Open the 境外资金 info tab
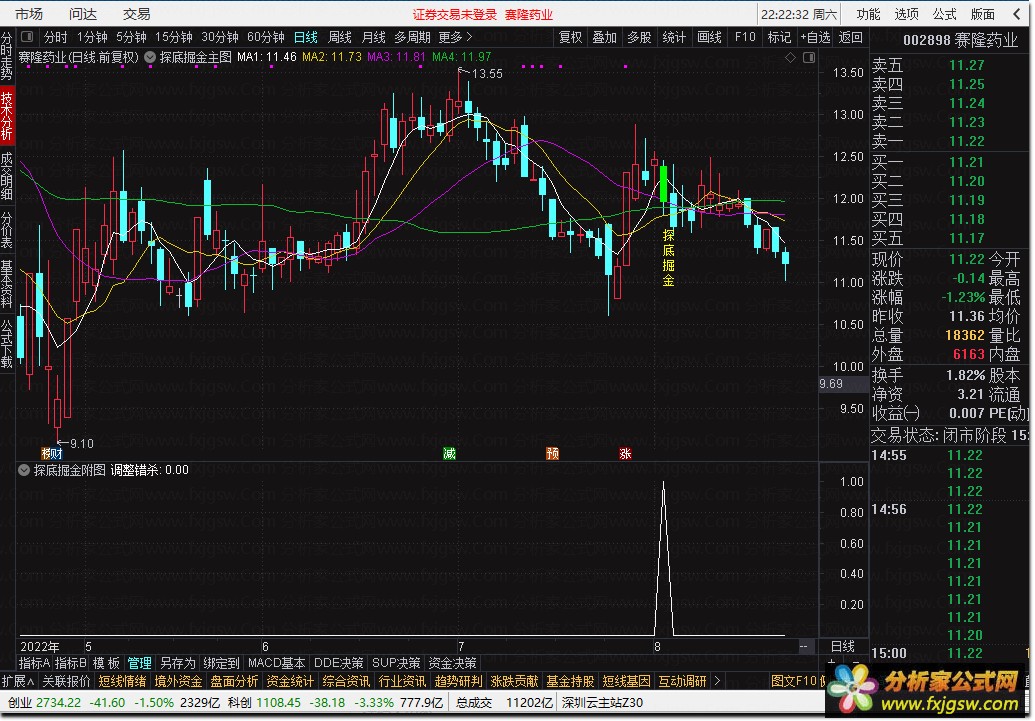 [178, 681]
